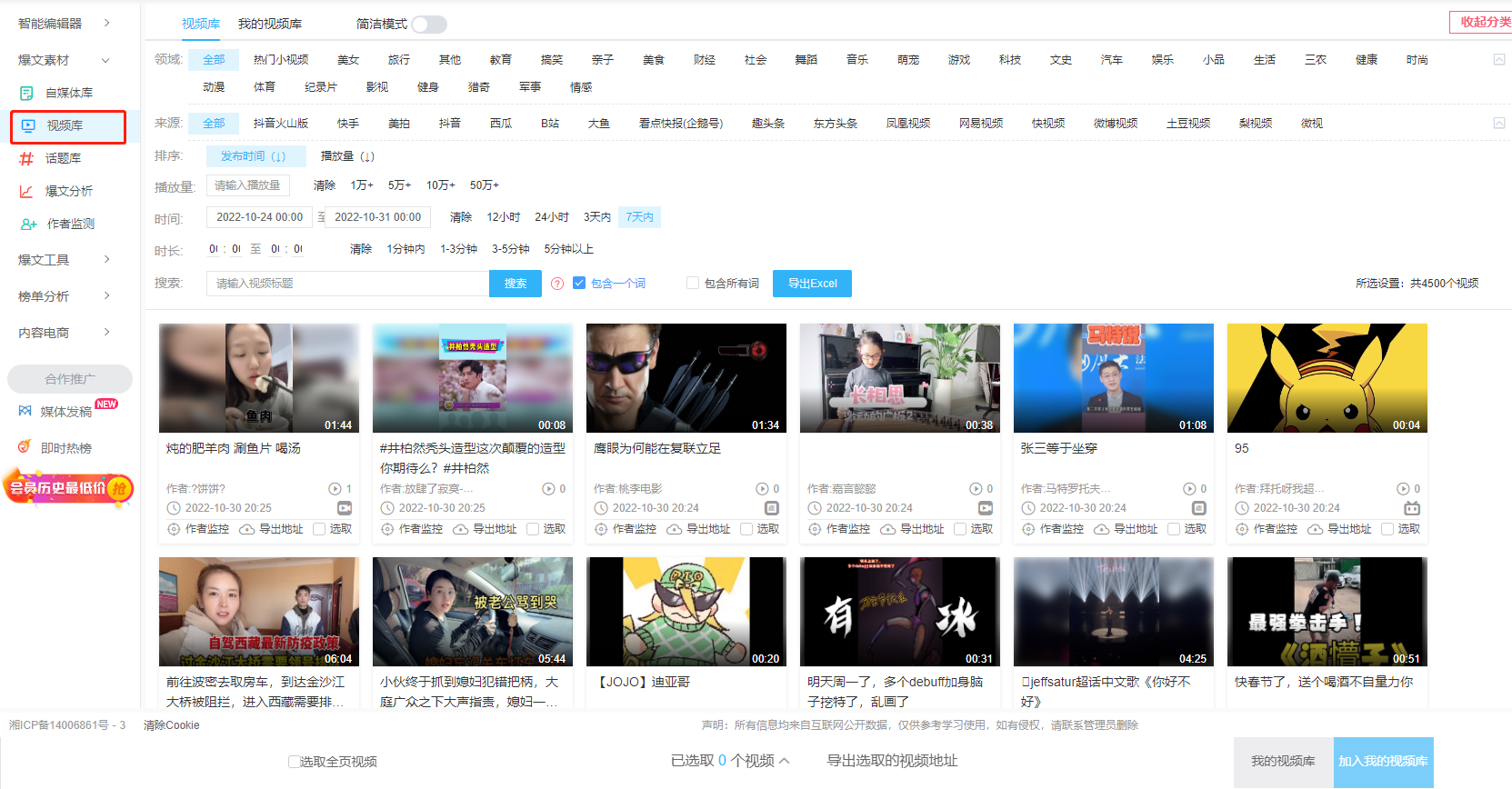Check 选取 box on 井柏然 video card
The width and height of the screenshot is (1512, 789).
tap(533, 529)
